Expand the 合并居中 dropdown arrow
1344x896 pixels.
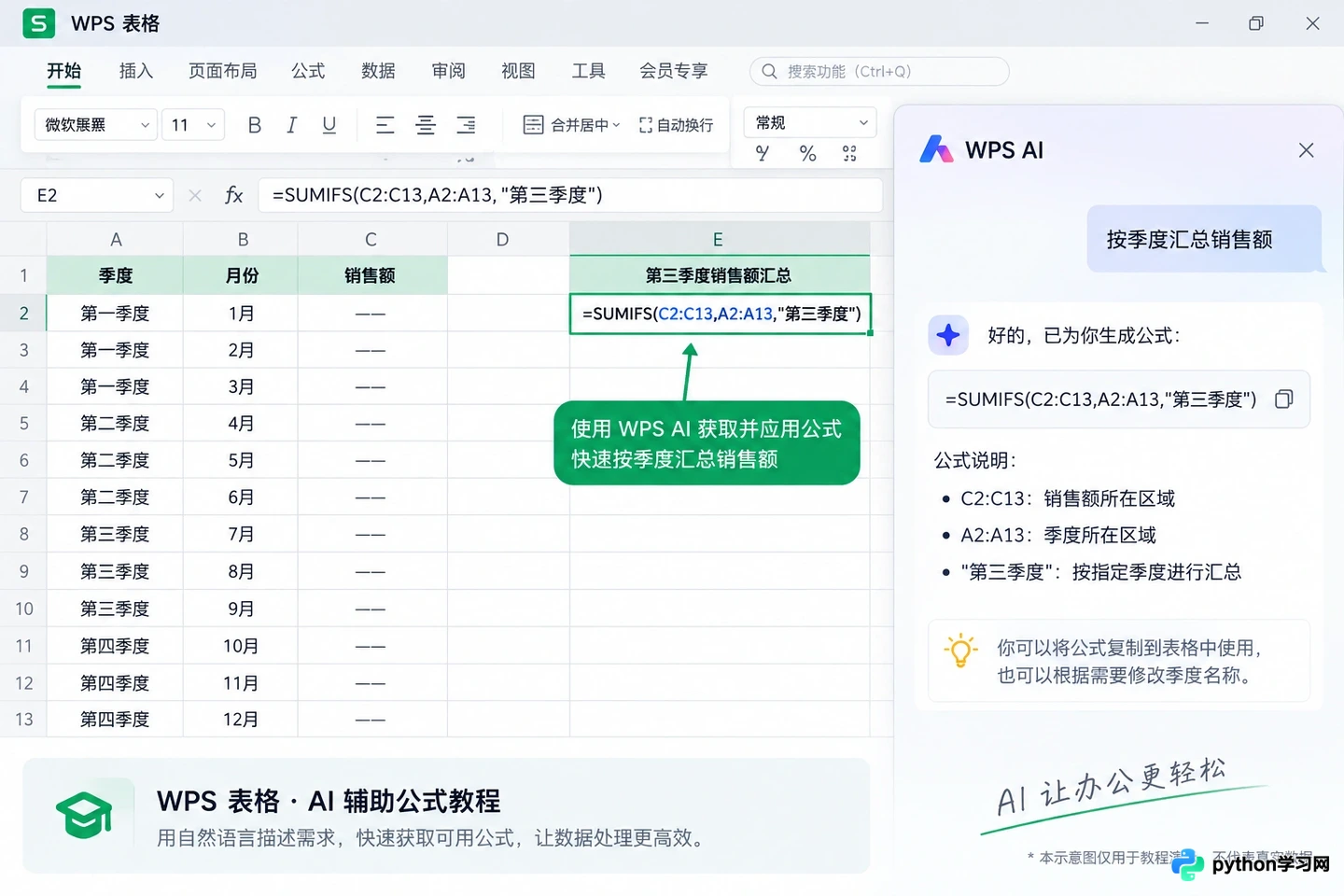616,125
